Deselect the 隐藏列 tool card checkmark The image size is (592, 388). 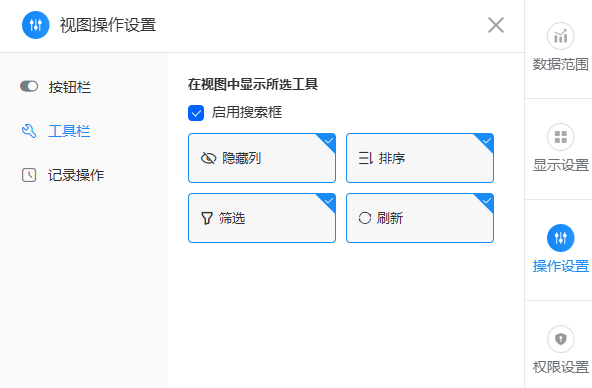tap(328, 141)
